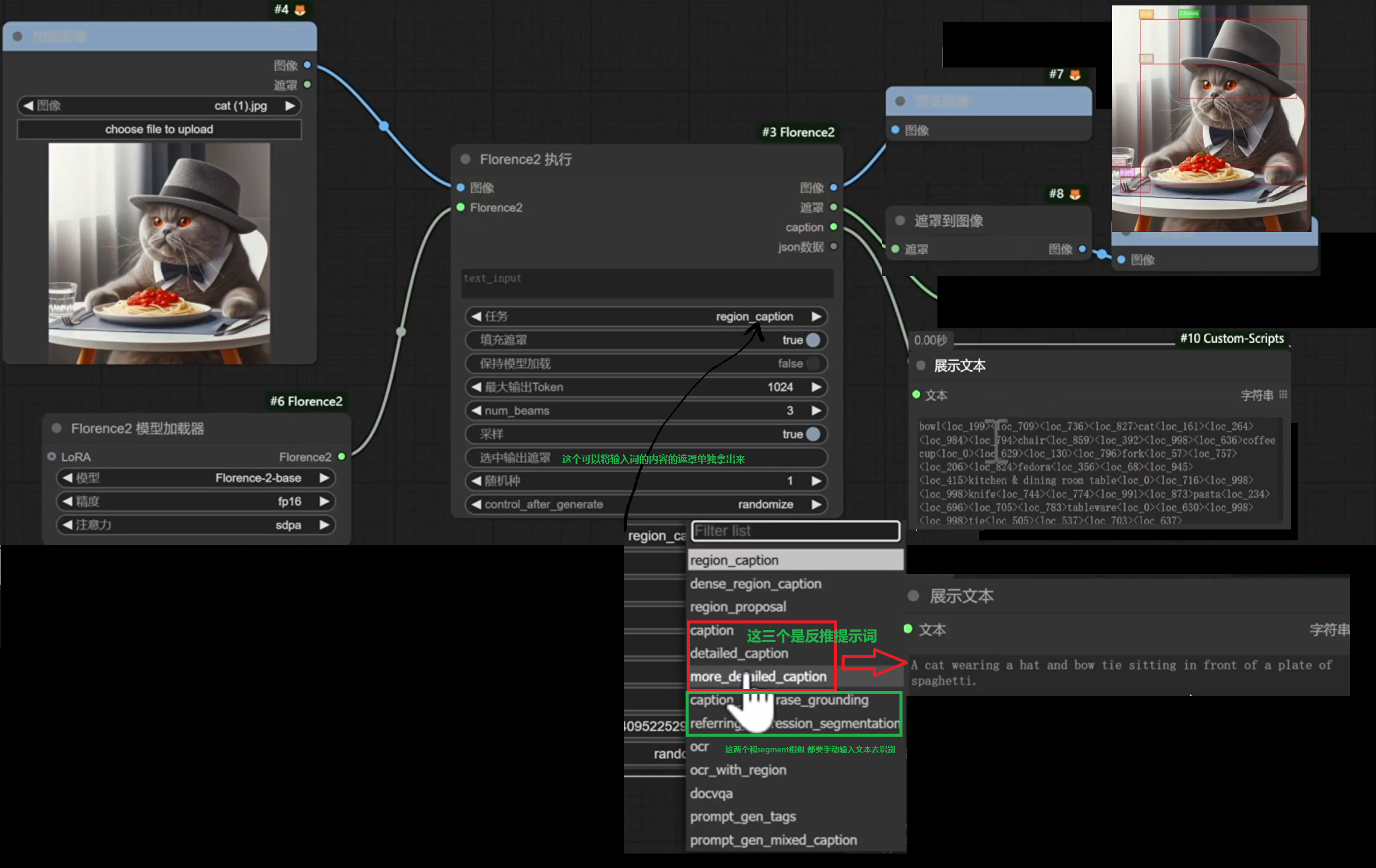Click left arrow on 图像 cat (1).jpg selector
This screenshot has width=1376, height=868.
(x=28, y=105)
